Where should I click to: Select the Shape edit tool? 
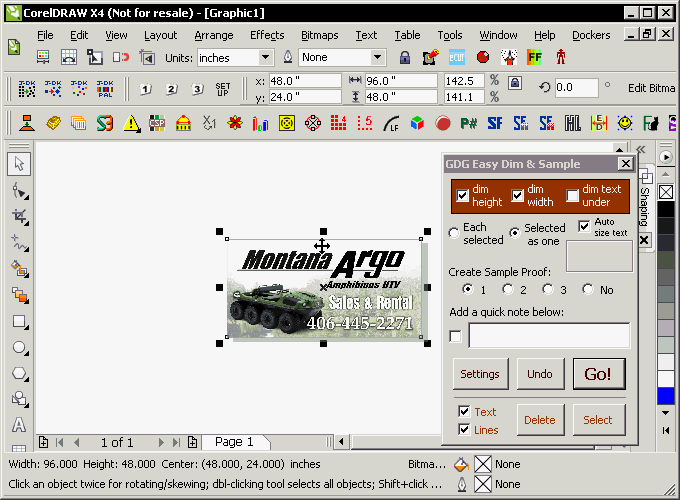[20, 190]
